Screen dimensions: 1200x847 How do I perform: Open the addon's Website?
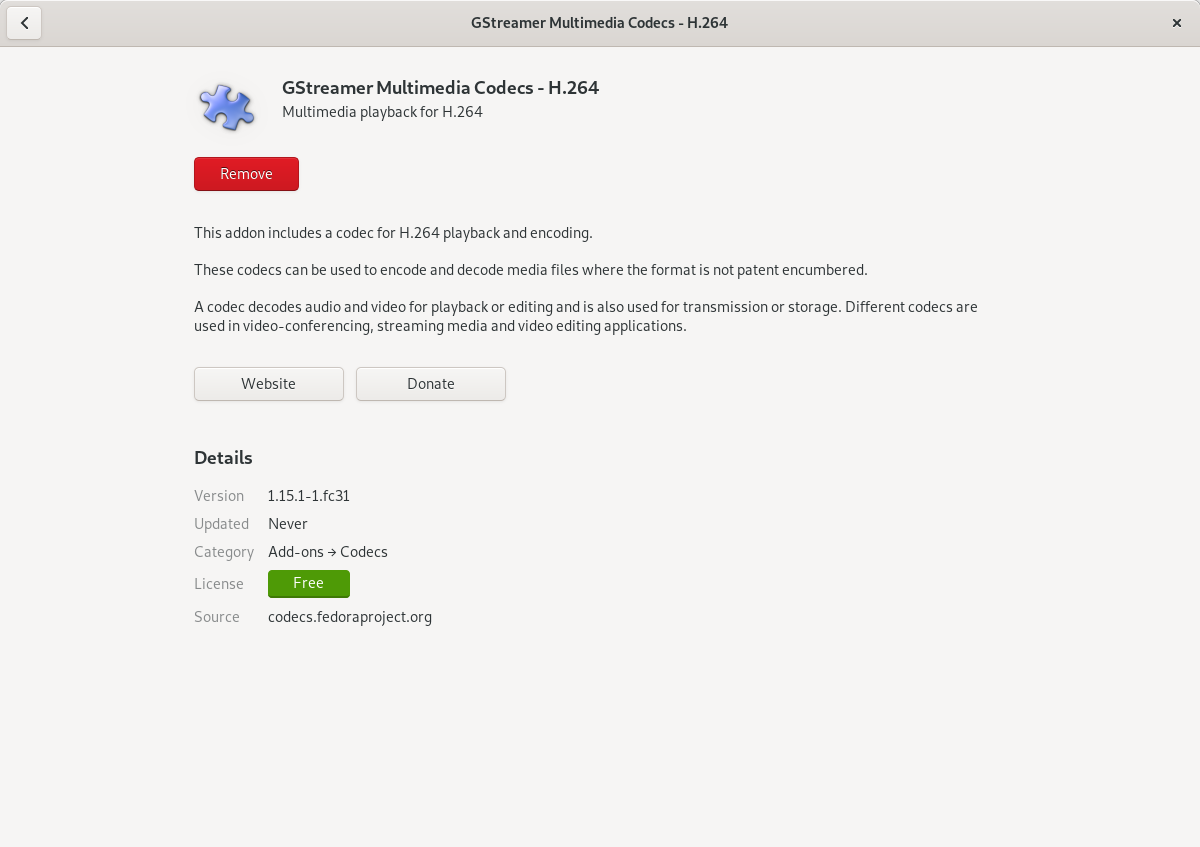(269, 384)
